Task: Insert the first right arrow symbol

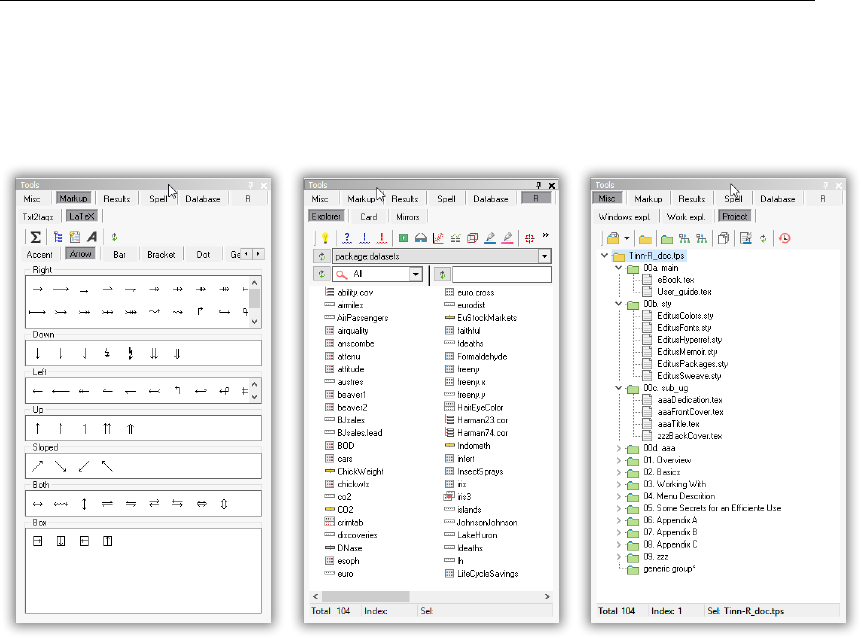Action: tap(37, 289)
